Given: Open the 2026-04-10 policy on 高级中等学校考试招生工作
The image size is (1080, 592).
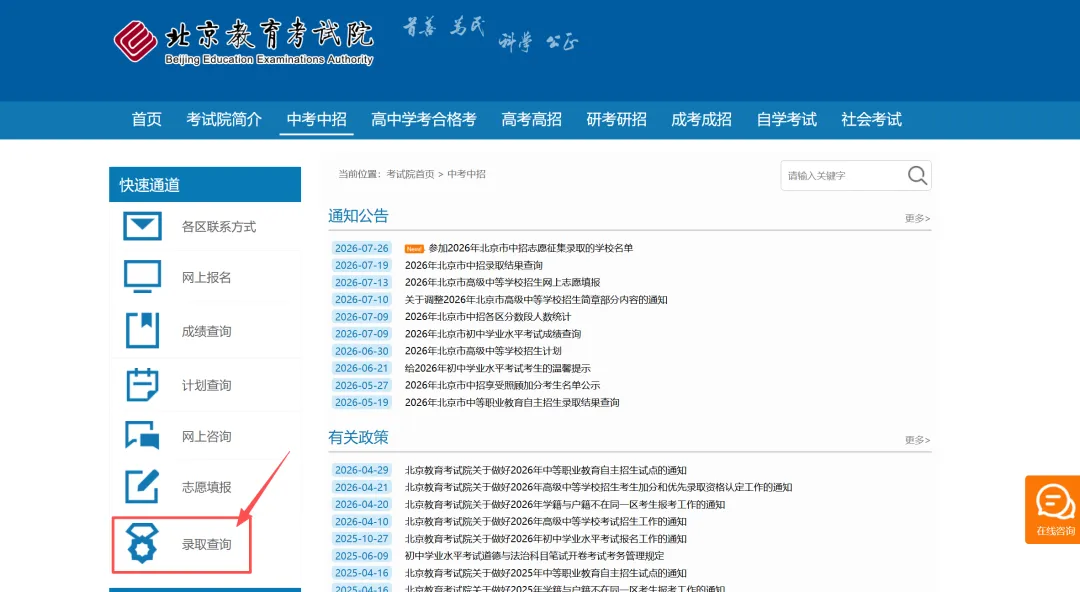Looking at the screenshot, I should (x=546, y=522).
